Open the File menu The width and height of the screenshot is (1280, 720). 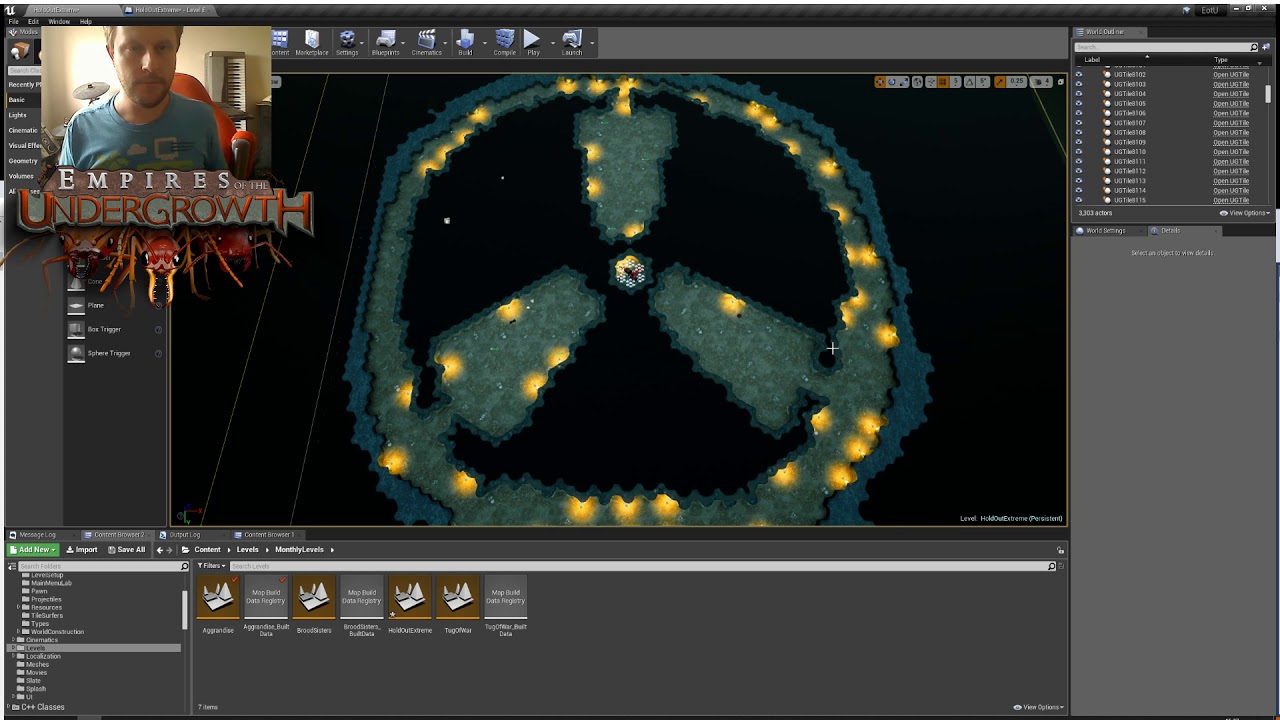tap(13, 21)
